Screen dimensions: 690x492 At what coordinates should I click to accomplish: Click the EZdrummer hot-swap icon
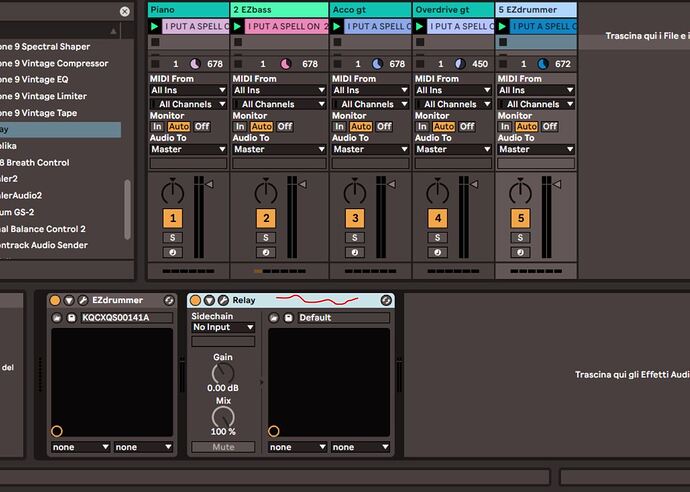point(169,300)
